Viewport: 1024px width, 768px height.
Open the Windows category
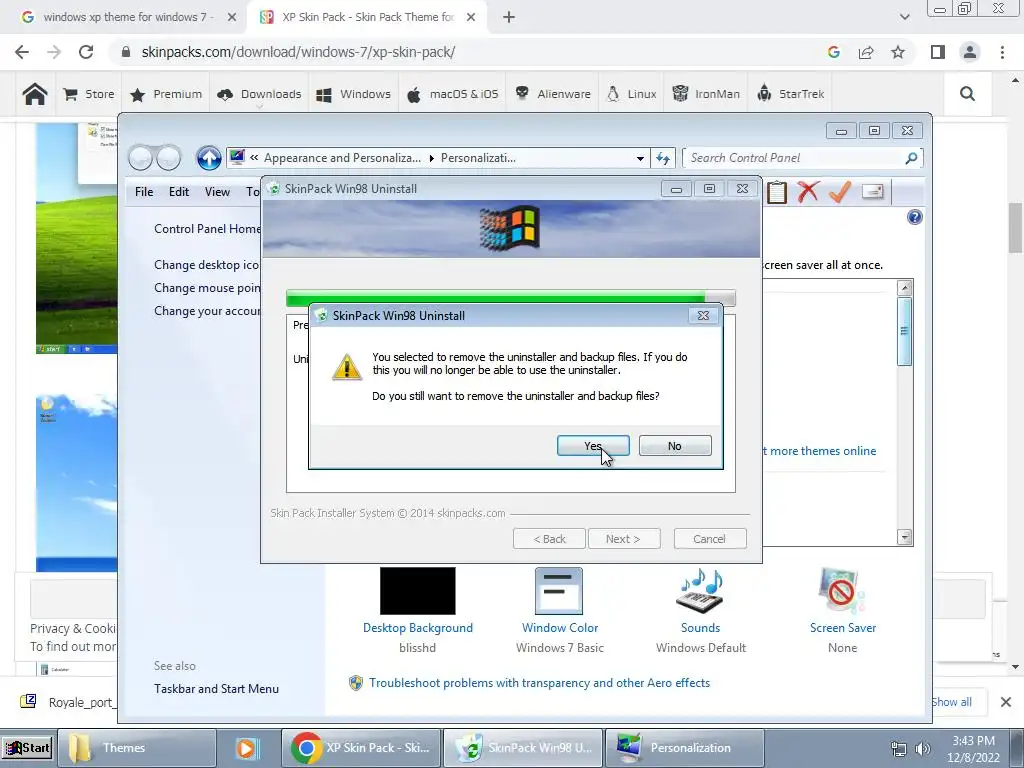(x=353, y=94)
